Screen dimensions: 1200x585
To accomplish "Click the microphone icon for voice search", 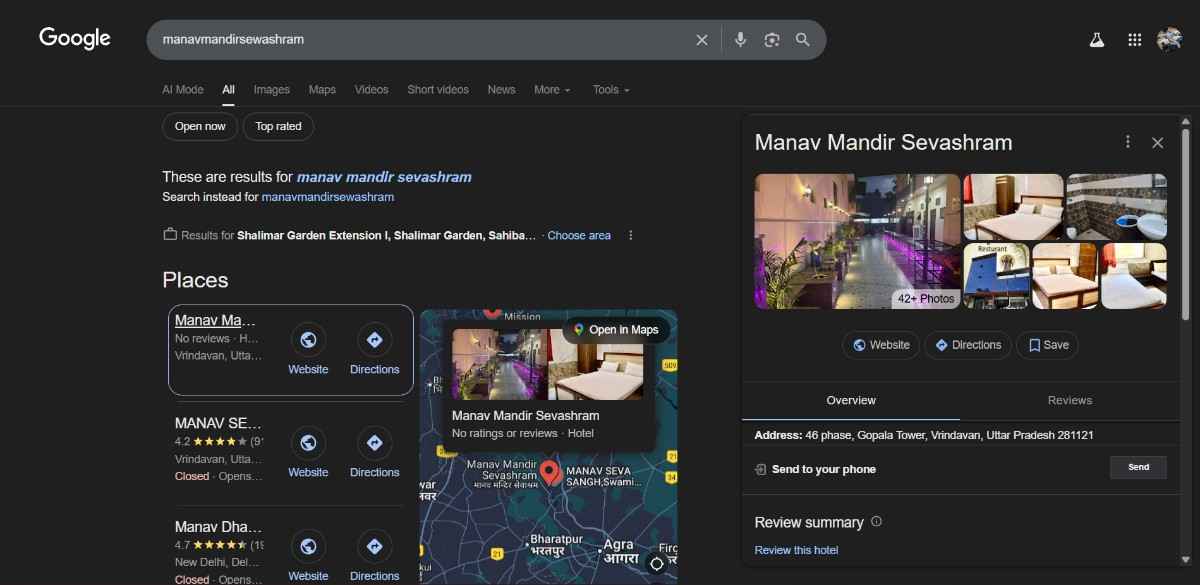I will point(740,39).
